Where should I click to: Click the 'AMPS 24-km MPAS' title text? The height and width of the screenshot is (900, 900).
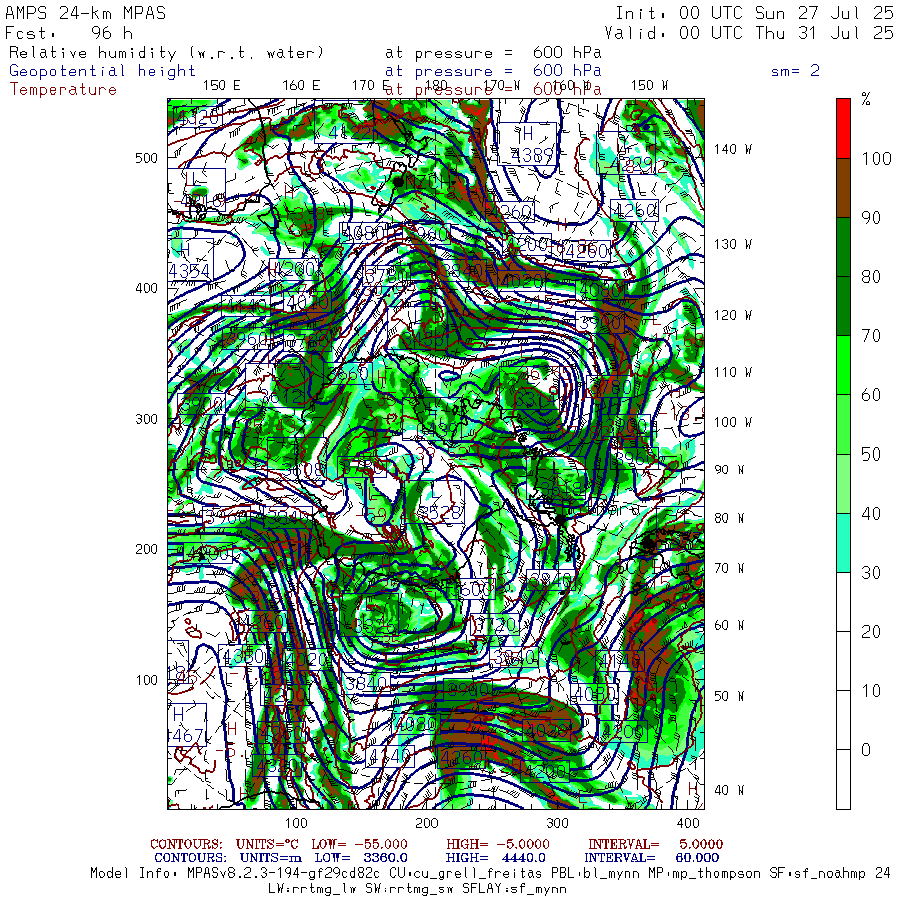[86, 13]
